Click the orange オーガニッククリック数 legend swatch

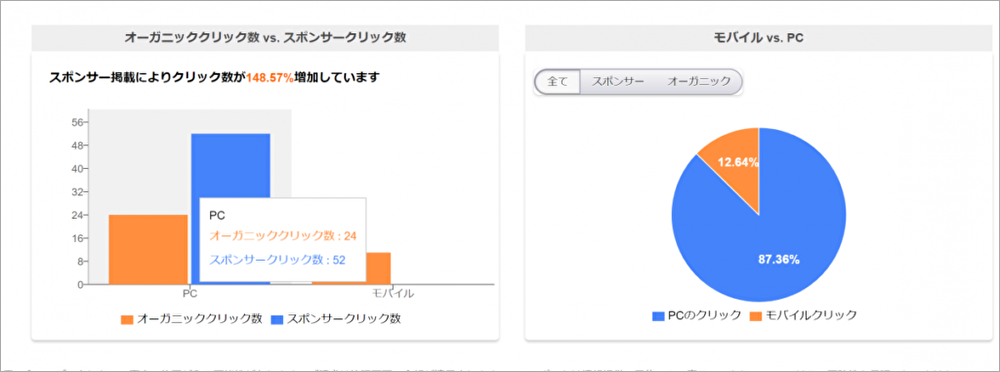pyautogui.click(x=127, y=320)
